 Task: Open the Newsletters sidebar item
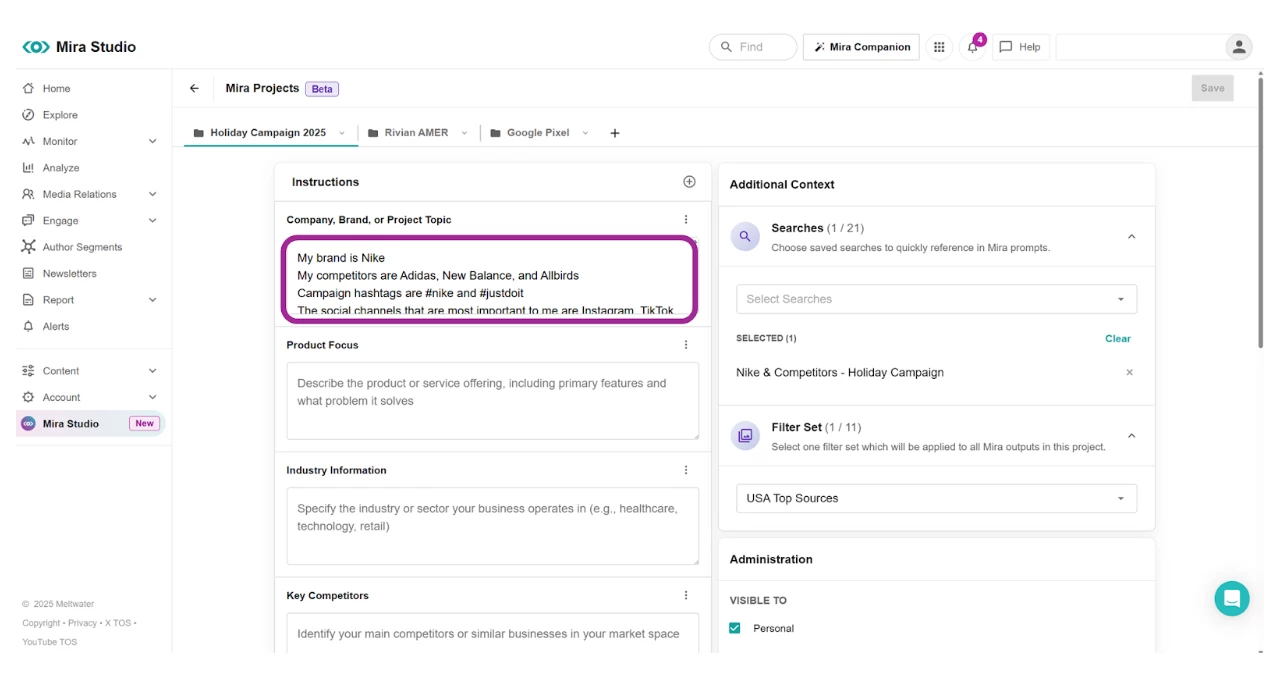[x=69, y=273]
